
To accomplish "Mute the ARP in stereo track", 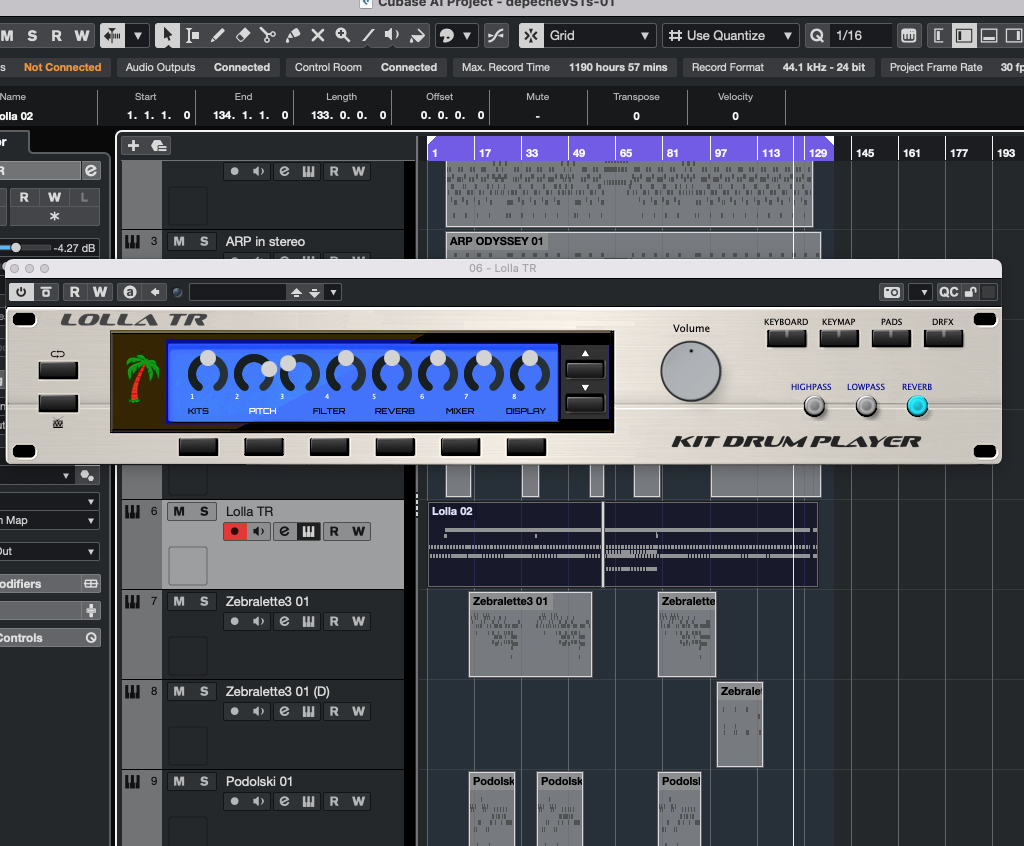I will pos(179,241).
